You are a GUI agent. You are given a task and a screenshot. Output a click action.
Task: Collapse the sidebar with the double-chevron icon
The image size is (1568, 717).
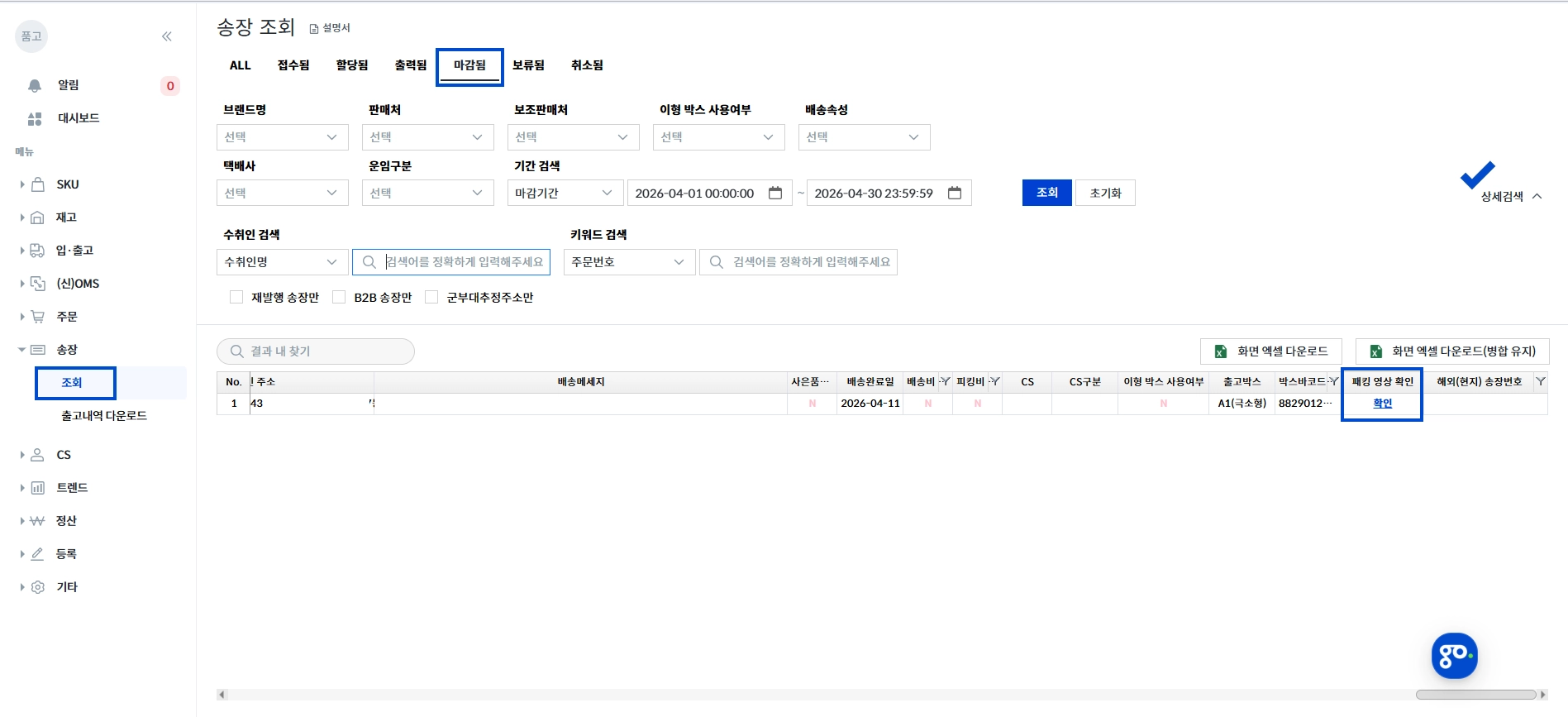coord(167,36)
